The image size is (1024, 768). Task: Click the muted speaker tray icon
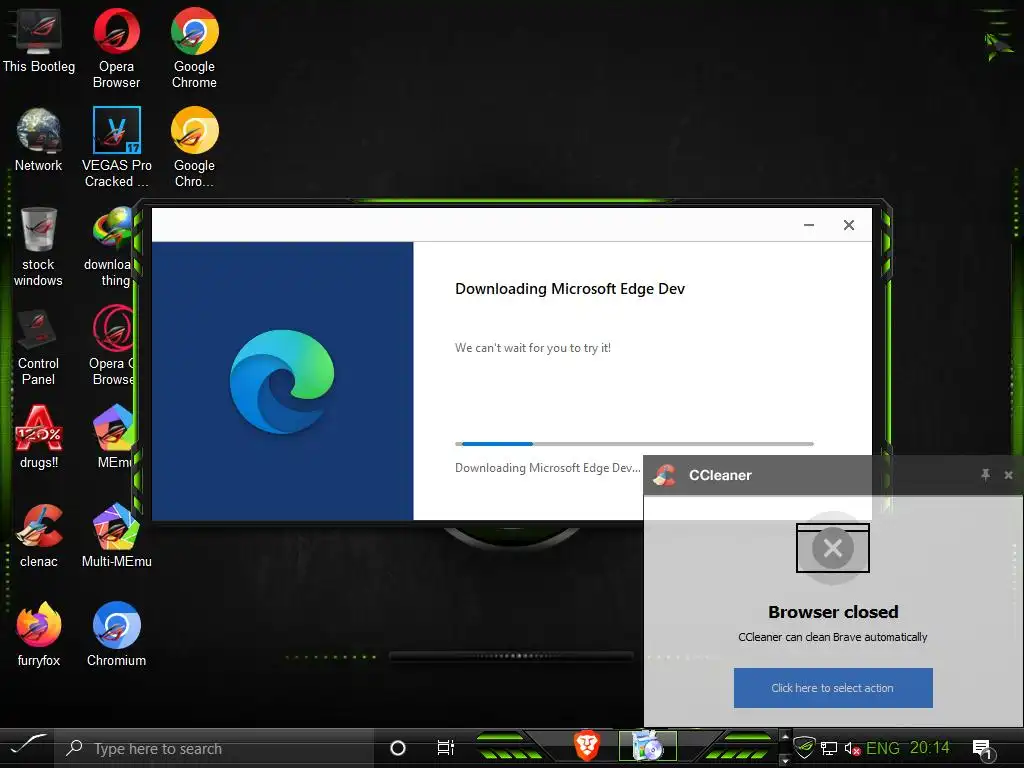coord(852,749)
